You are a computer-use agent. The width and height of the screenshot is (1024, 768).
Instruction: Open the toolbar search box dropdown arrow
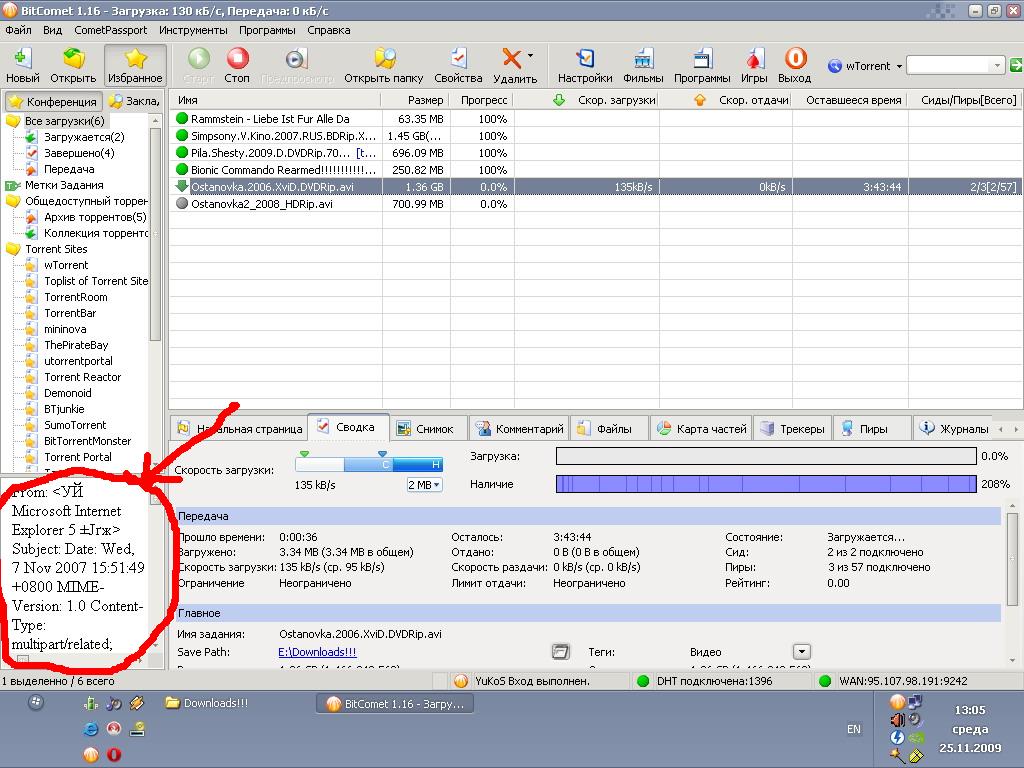coord(997,65)
